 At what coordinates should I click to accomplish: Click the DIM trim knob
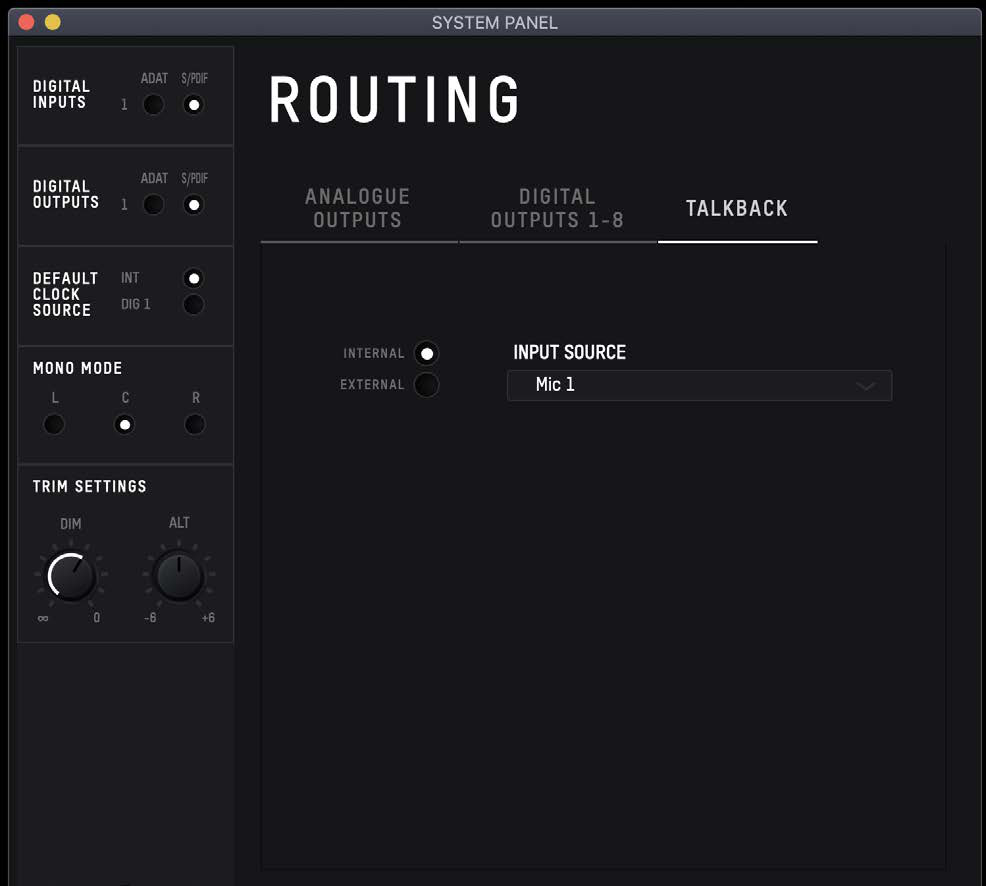point(71,576)
